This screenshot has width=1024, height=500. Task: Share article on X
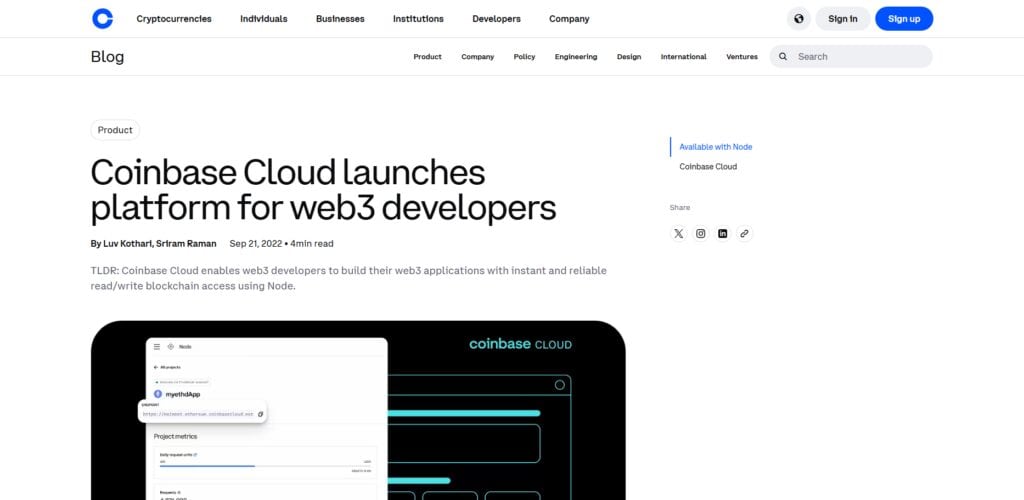679,234
